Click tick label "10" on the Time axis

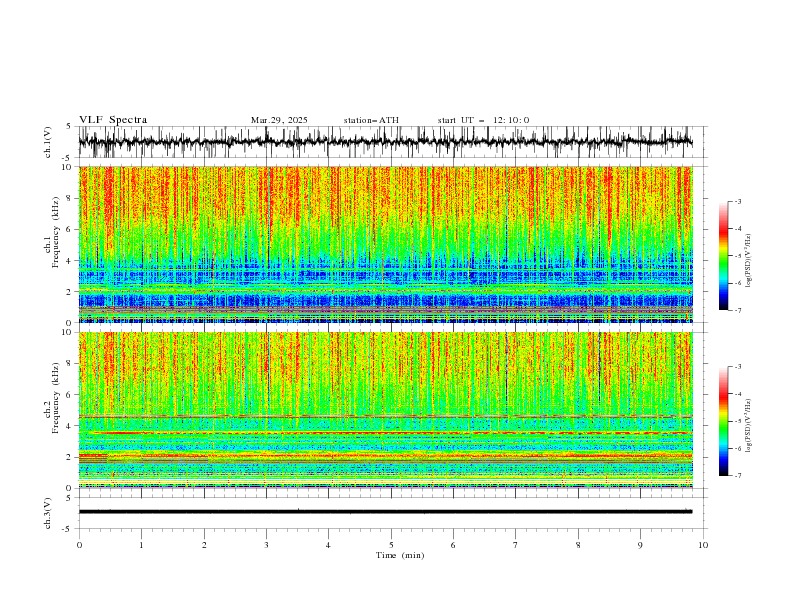[x=703, y=545]
